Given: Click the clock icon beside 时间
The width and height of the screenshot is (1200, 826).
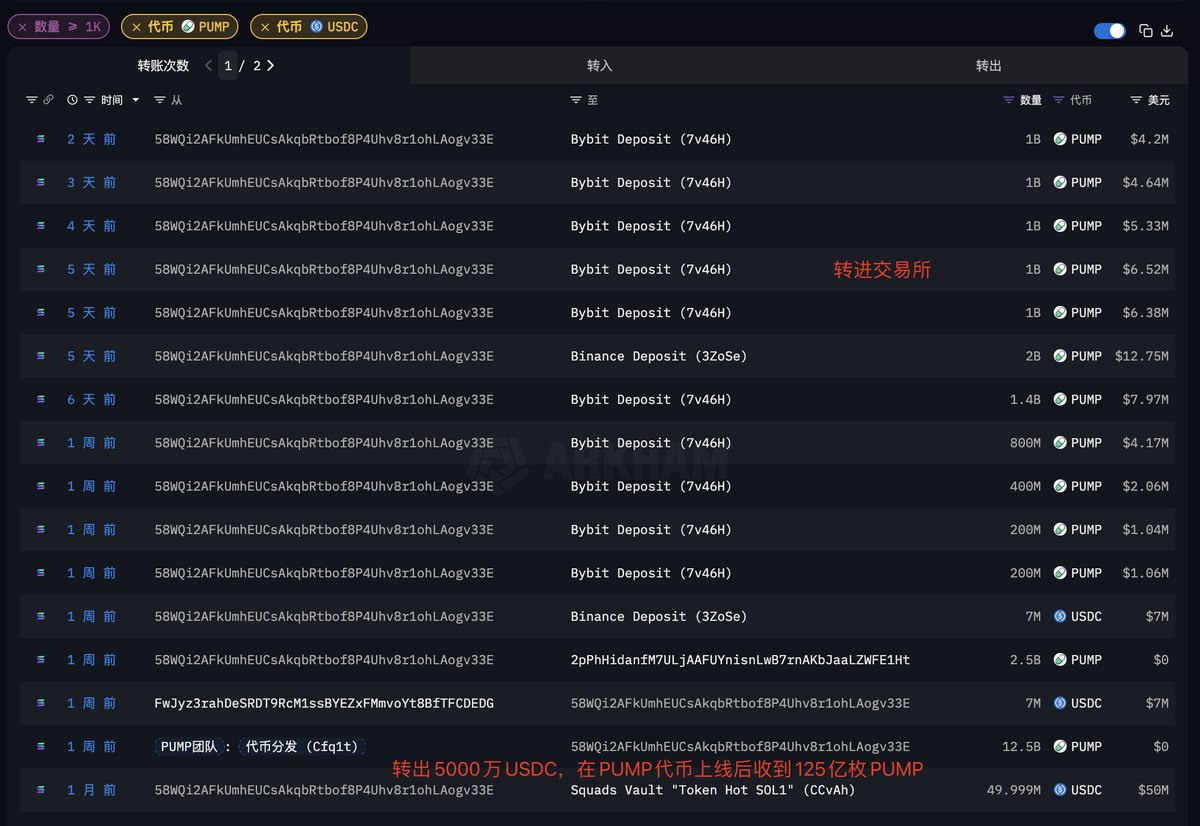Looking at the screenshot, I should pos(72,100).
